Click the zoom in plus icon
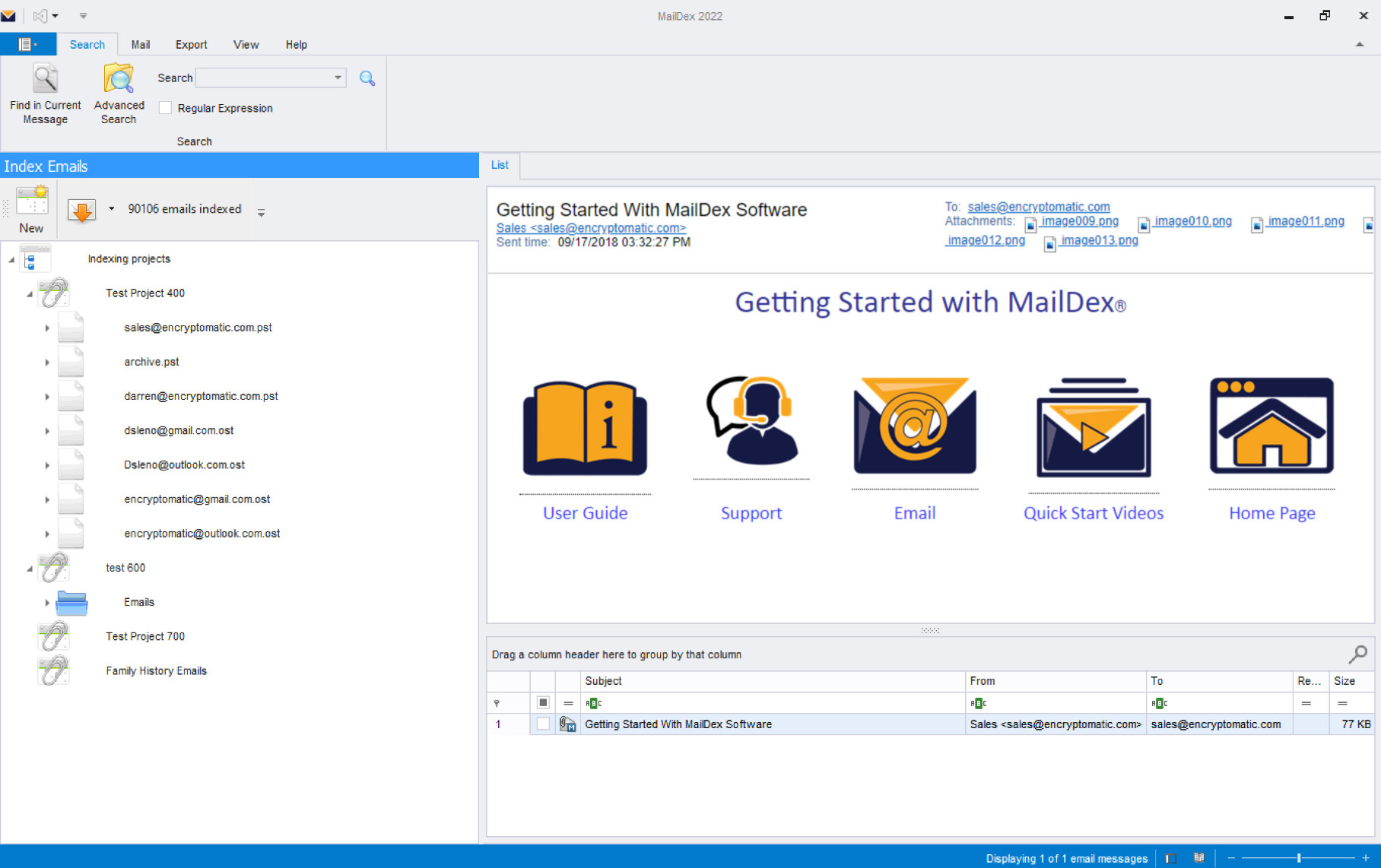 [x=1366, y=858]
